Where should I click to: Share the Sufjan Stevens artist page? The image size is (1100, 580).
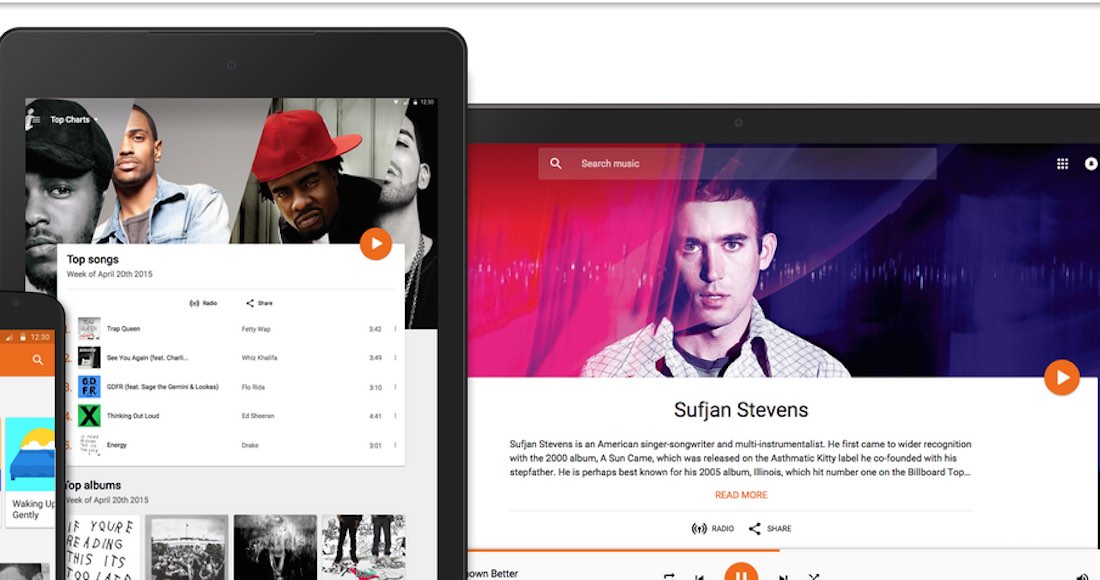coord(770,528)
